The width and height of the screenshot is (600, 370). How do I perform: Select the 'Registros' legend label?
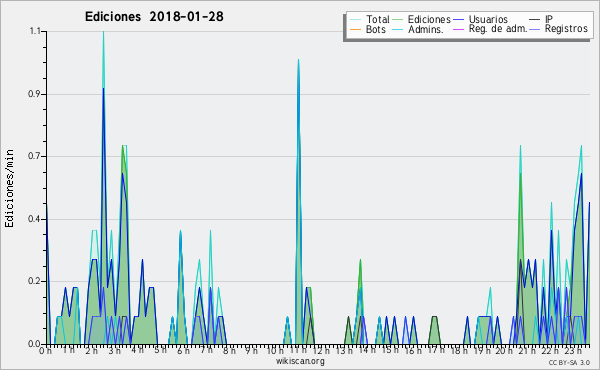[x=566, y=29]
